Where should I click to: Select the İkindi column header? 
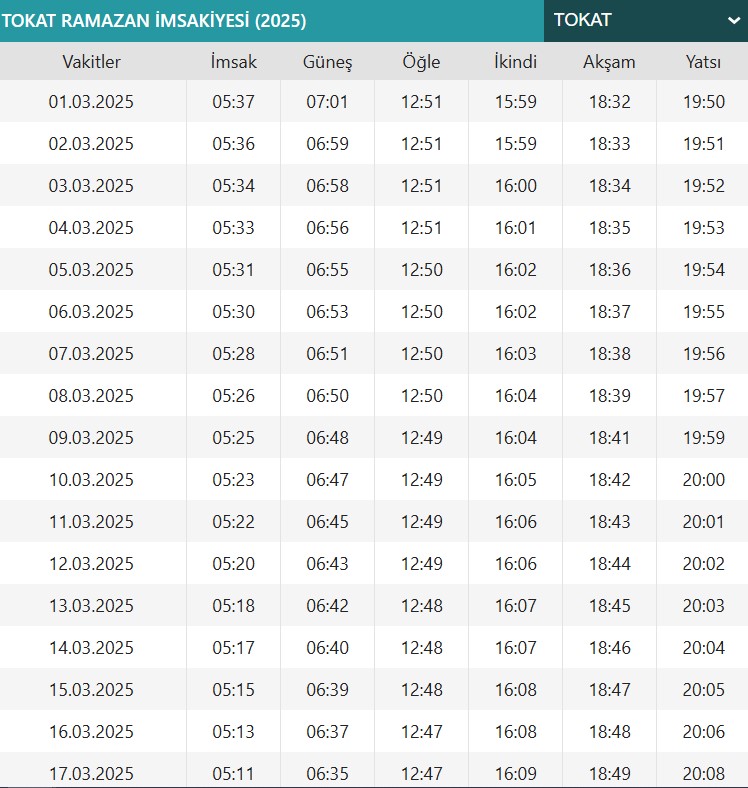515,62
